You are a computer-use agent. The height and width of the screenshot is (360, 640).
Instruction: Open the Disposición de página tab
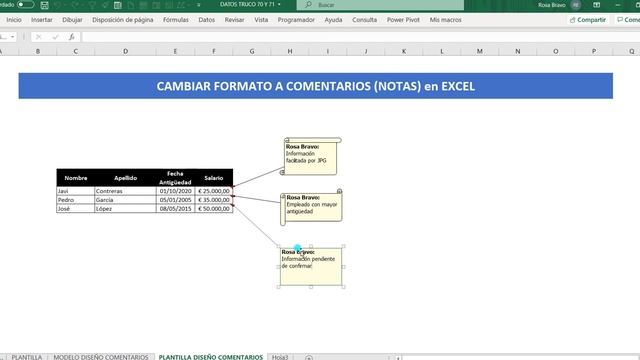point(122,20)
